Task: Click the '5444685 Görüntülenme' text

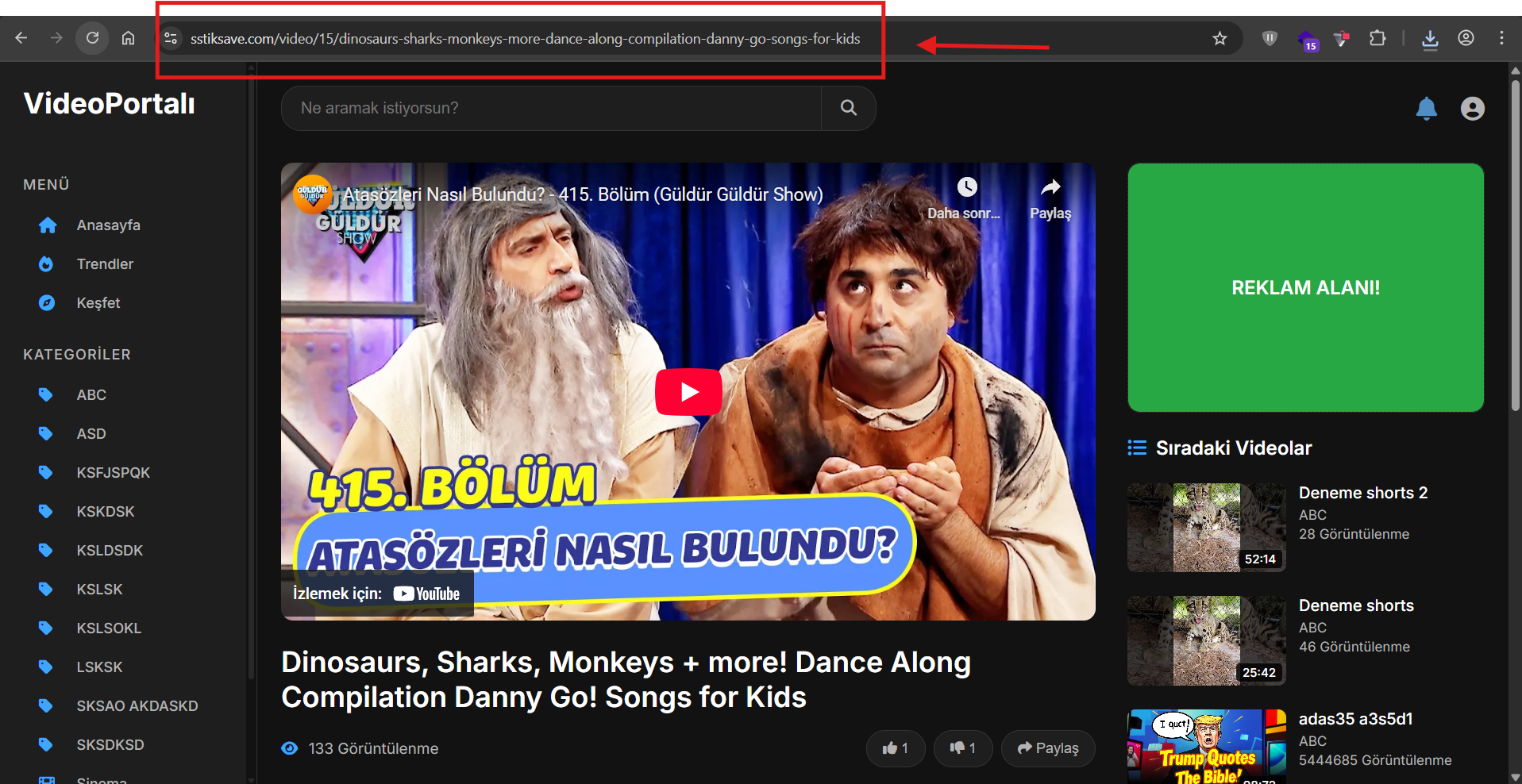Action: 1375,760
